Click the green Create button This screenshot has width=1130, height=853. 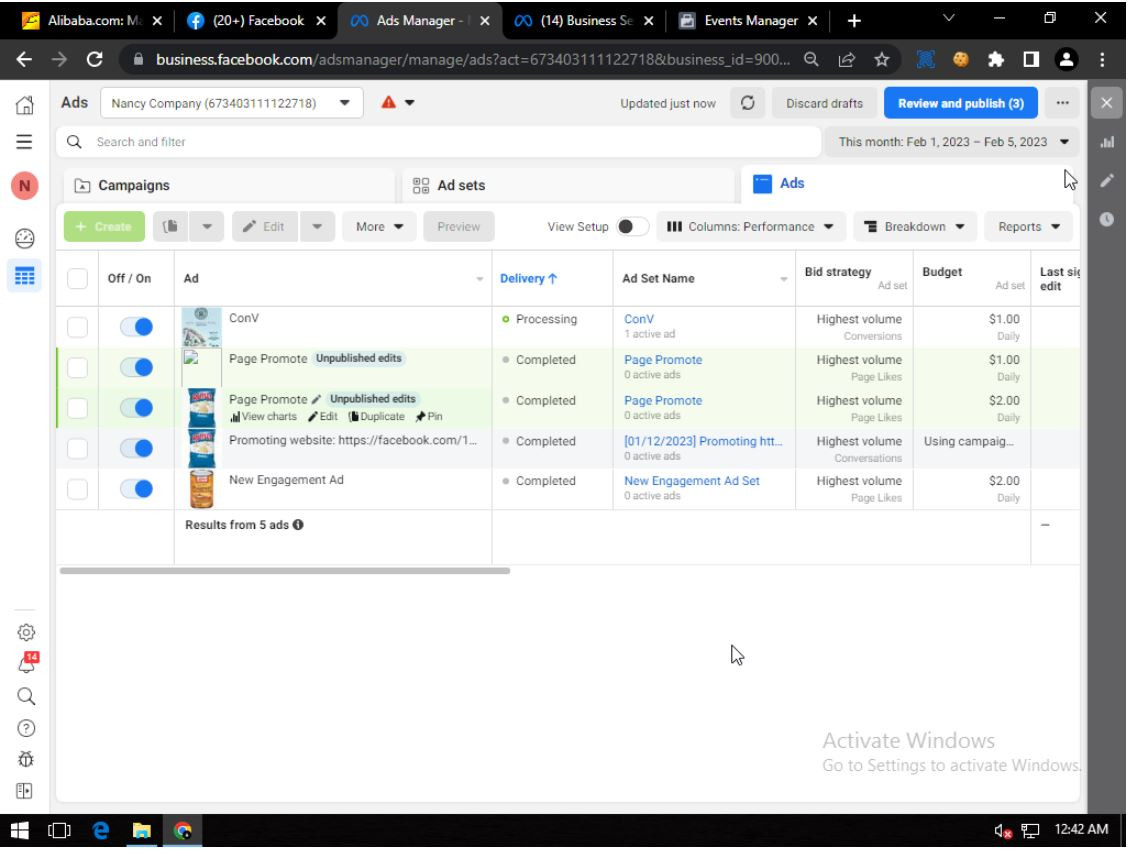point(104,228)
